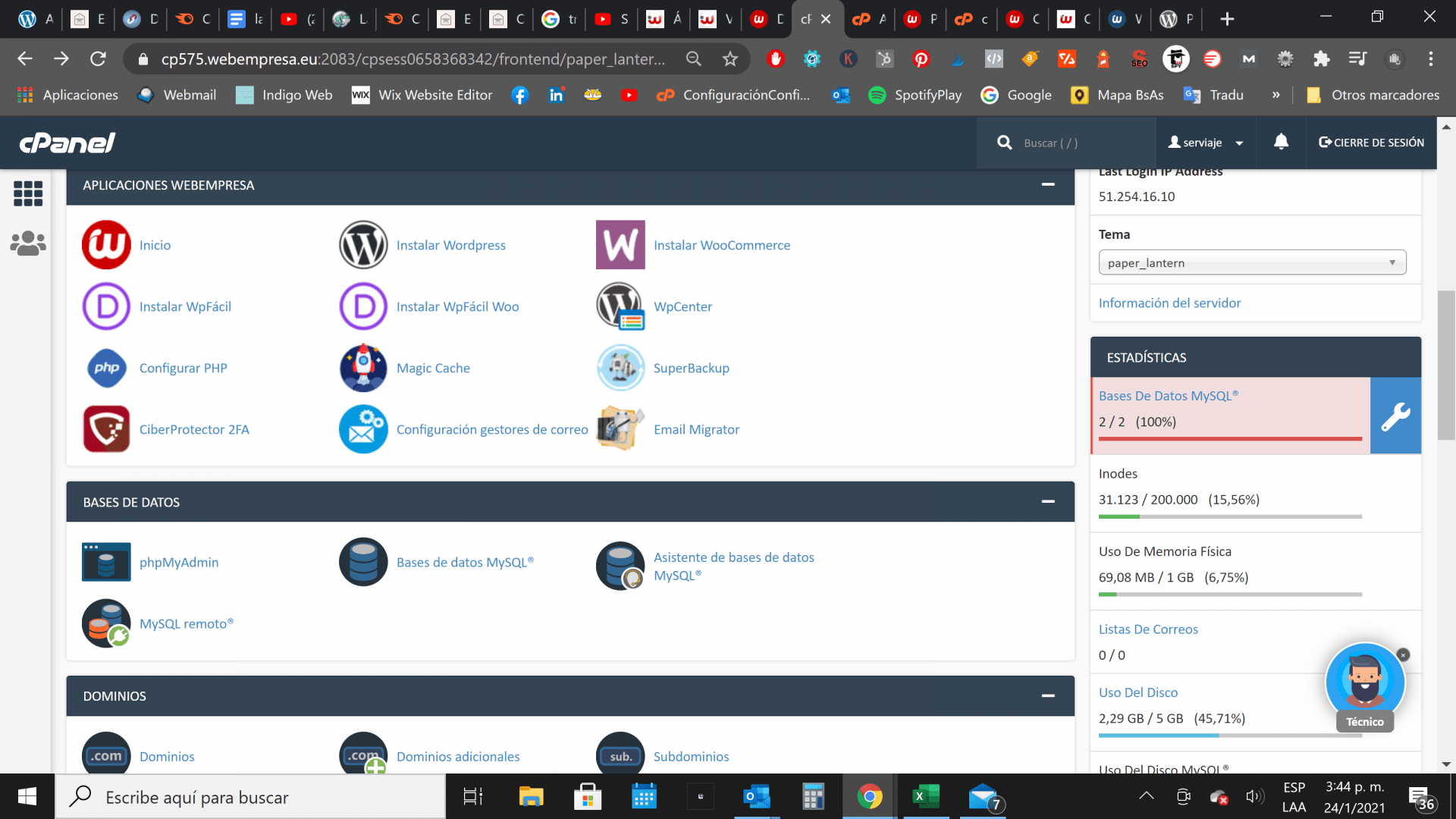Open the Subdominios icon
Screen dimensions: 1456x819
point(620,754)
